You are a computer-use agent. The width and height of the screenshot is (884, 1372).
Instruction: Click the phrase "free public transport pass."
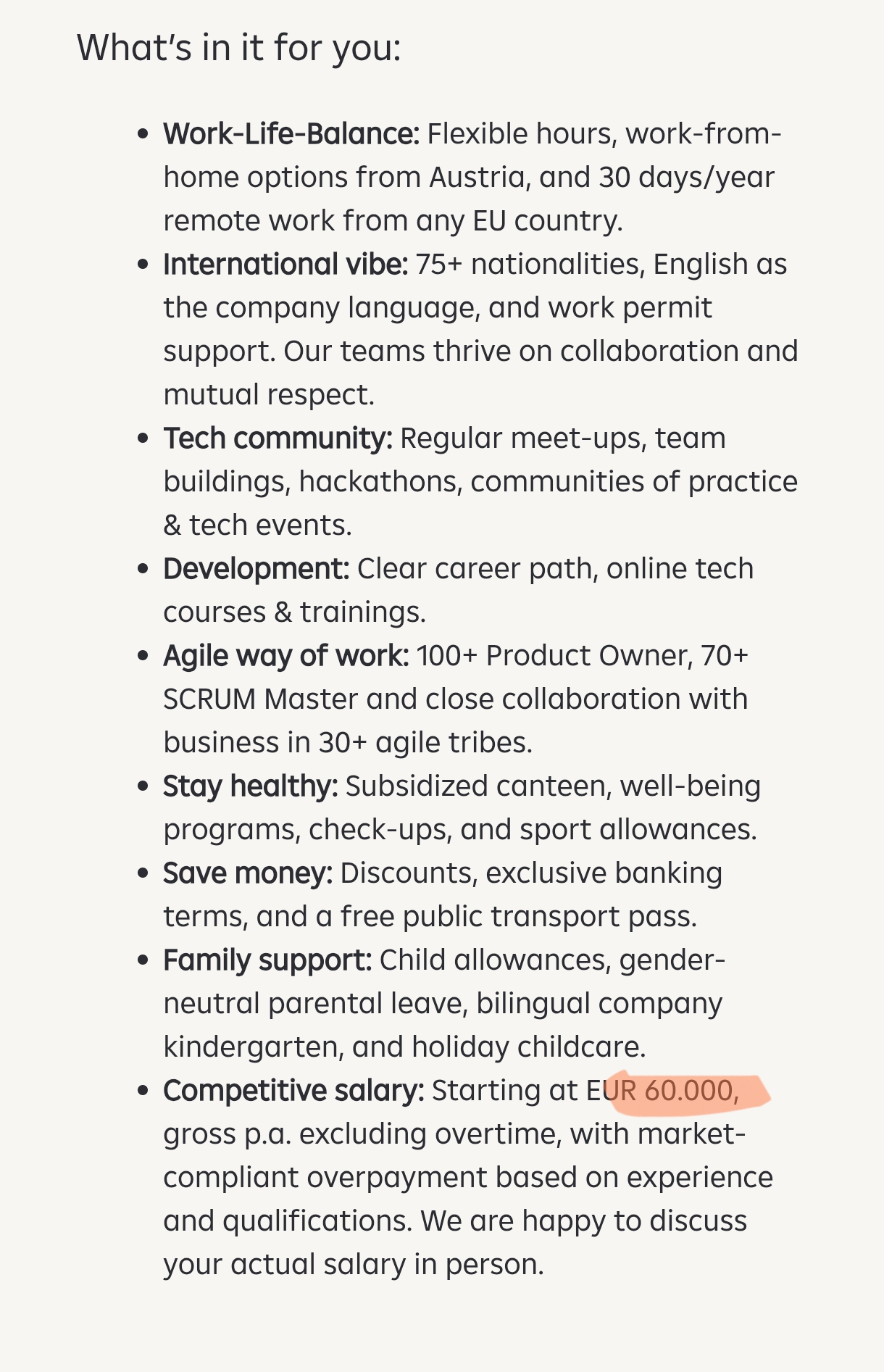(x=519, y=917)
